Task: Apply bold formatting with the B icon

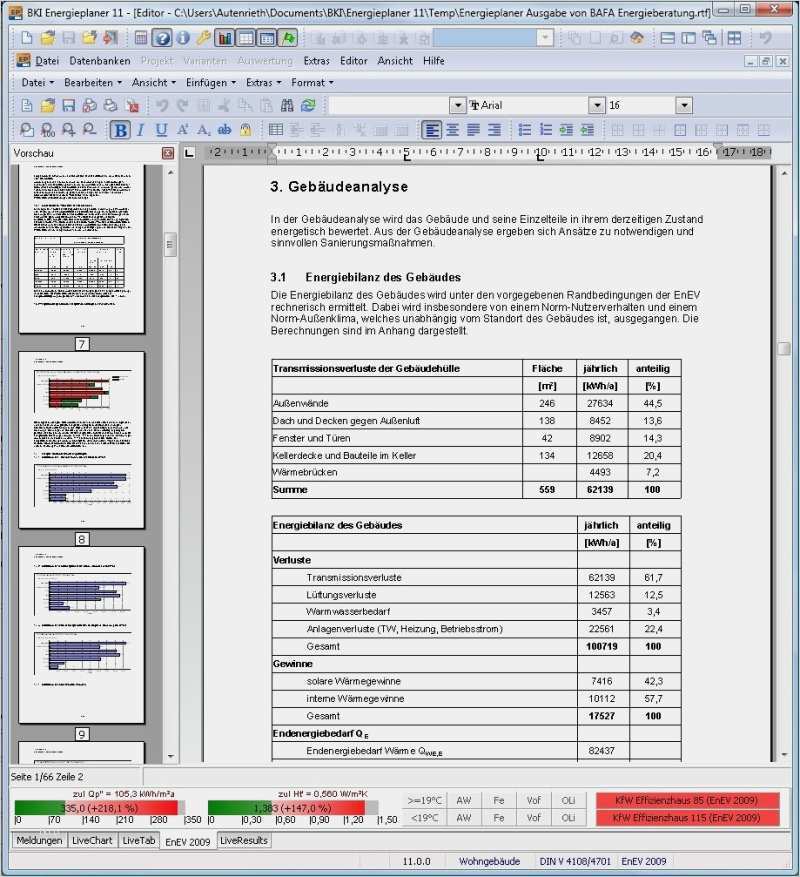Action: (x=119, y=130)
